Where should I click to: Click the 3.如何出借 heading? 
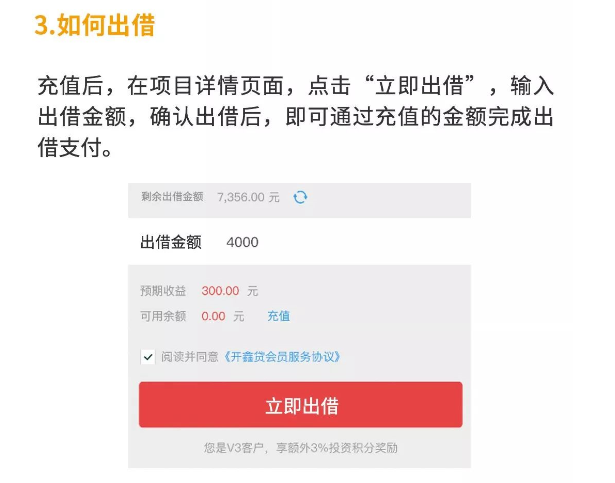point(95,25)
